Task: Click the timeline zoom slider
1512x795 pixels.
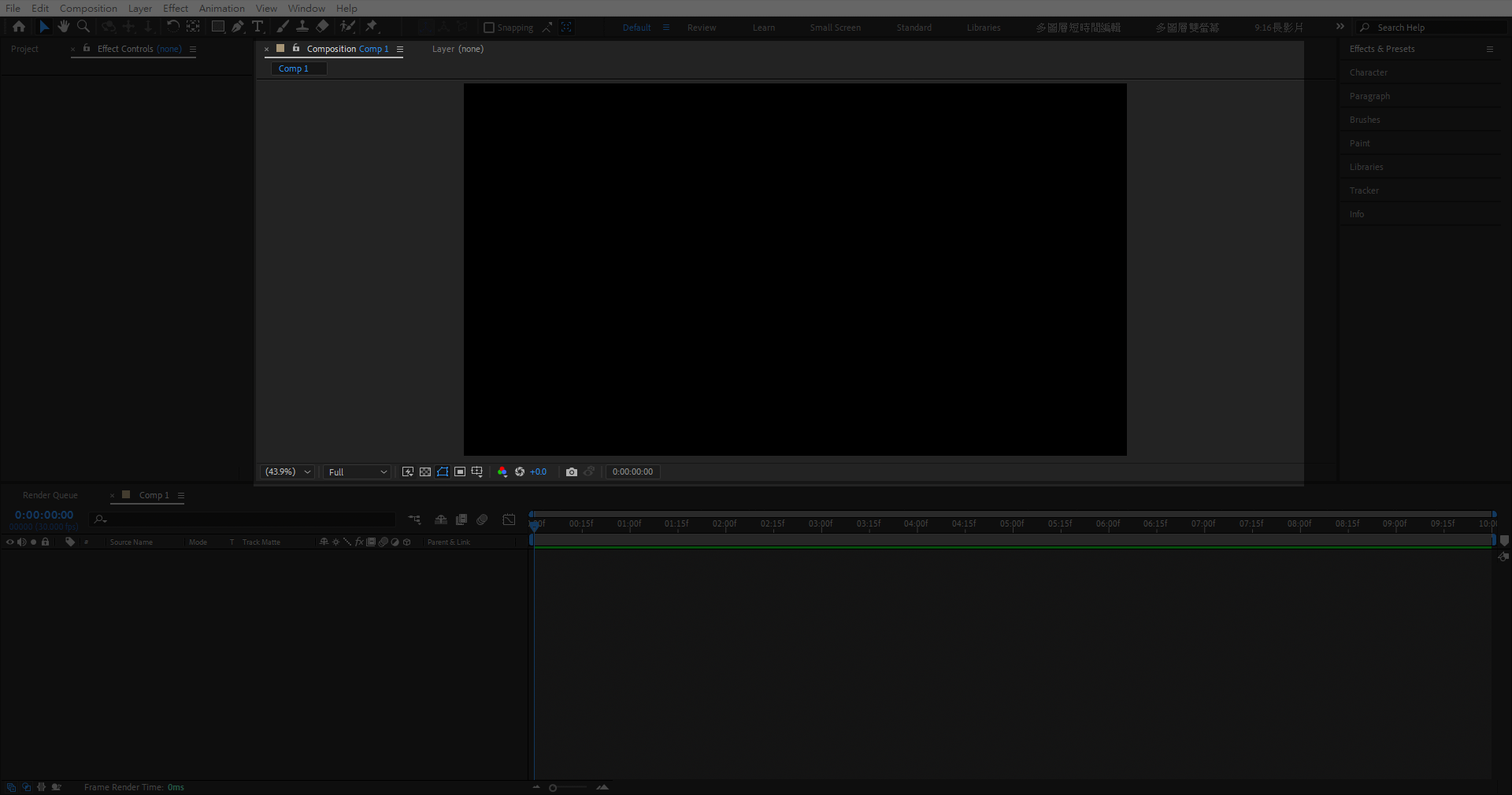Action: point(554,788)
